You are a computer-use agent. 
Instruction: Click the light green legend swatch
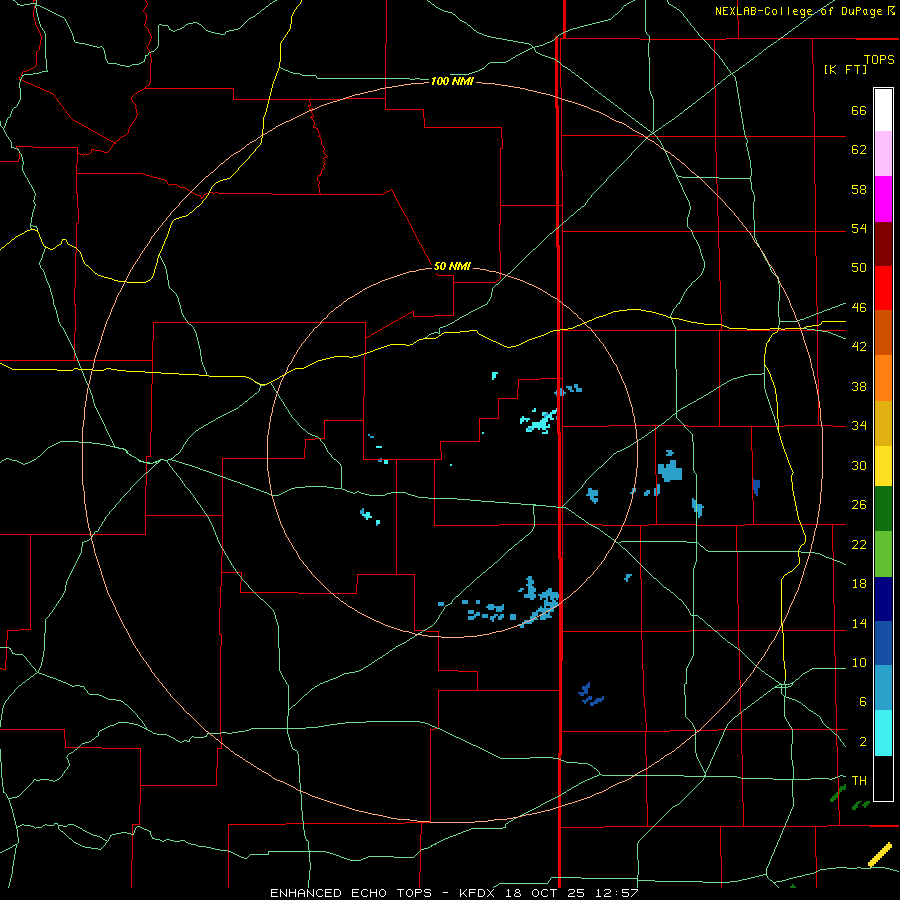(x=883, y=554)
